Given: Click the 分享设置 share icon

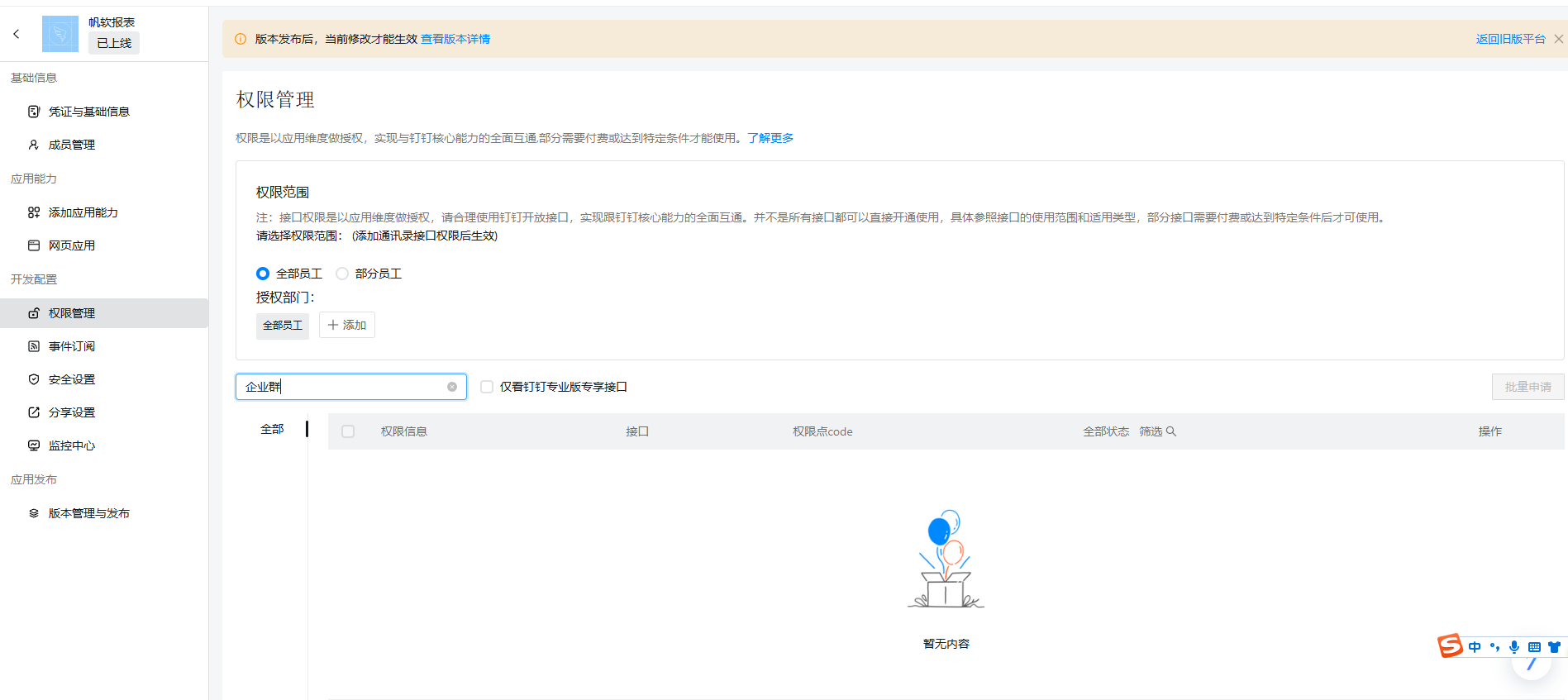Looking at the screenshot, I should (34, 412).
